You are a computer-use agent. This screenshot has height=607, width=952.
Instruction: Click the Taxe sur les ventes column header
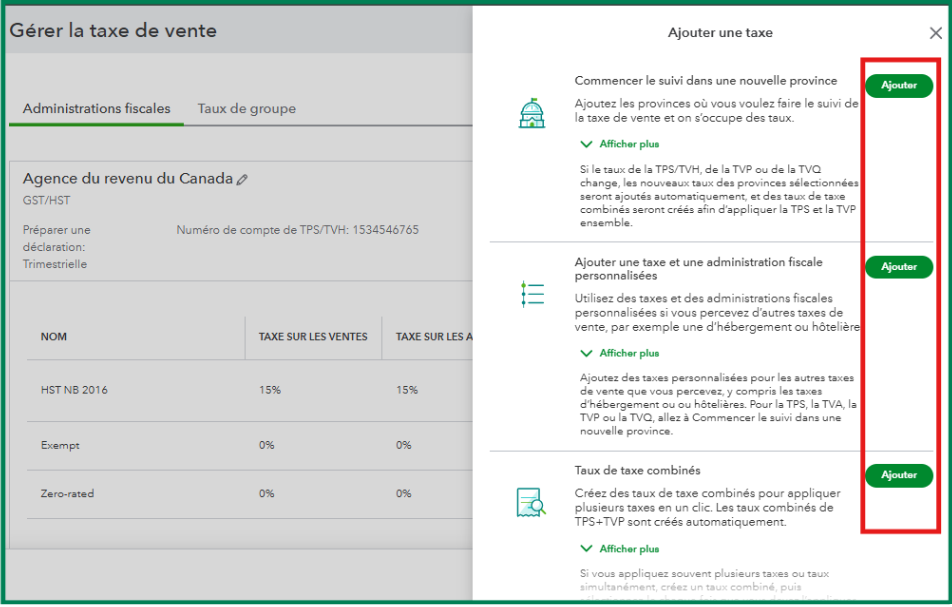(x=312, y=337)
